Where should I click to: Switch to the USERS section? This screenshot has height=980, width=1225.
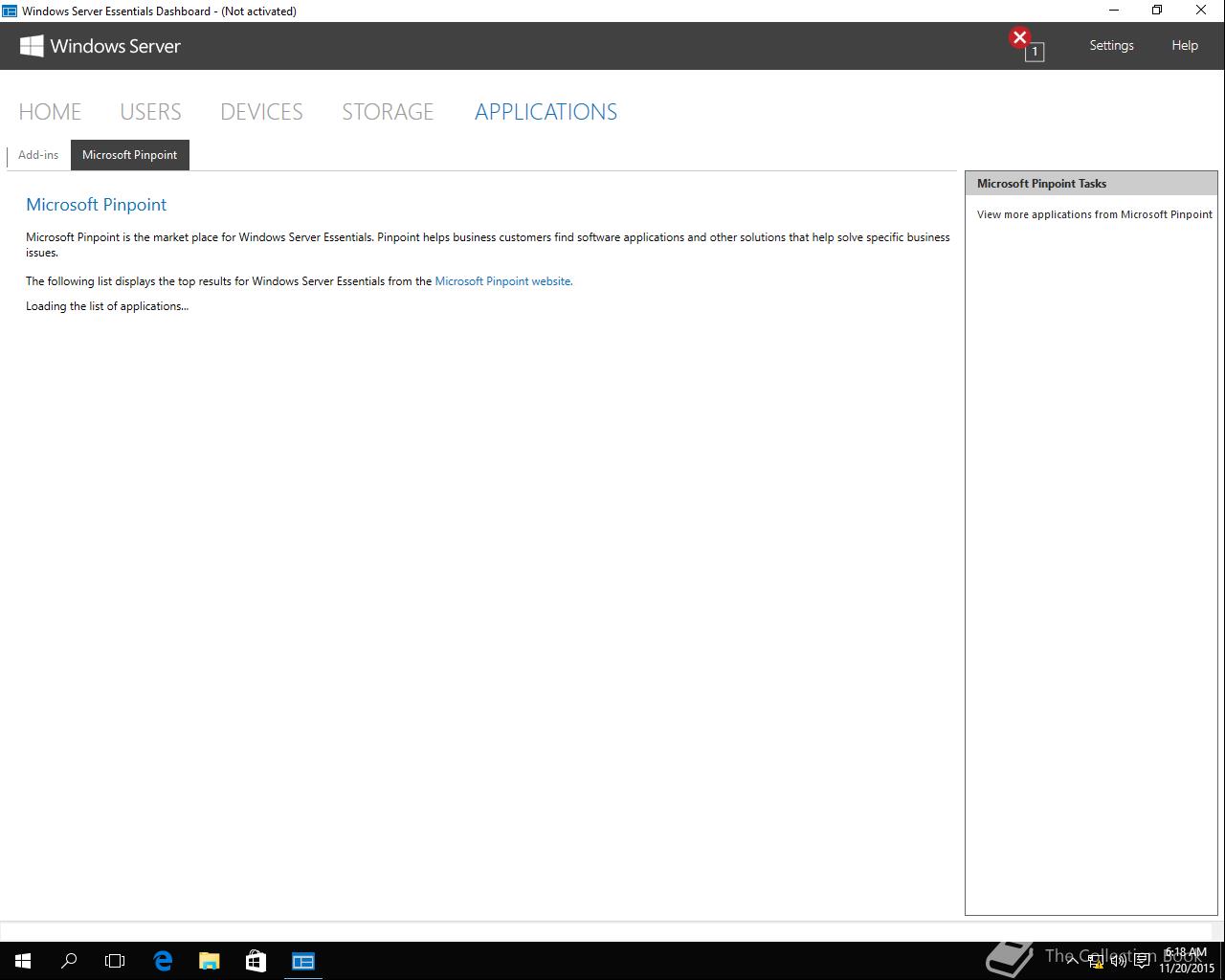coord(150,112)
